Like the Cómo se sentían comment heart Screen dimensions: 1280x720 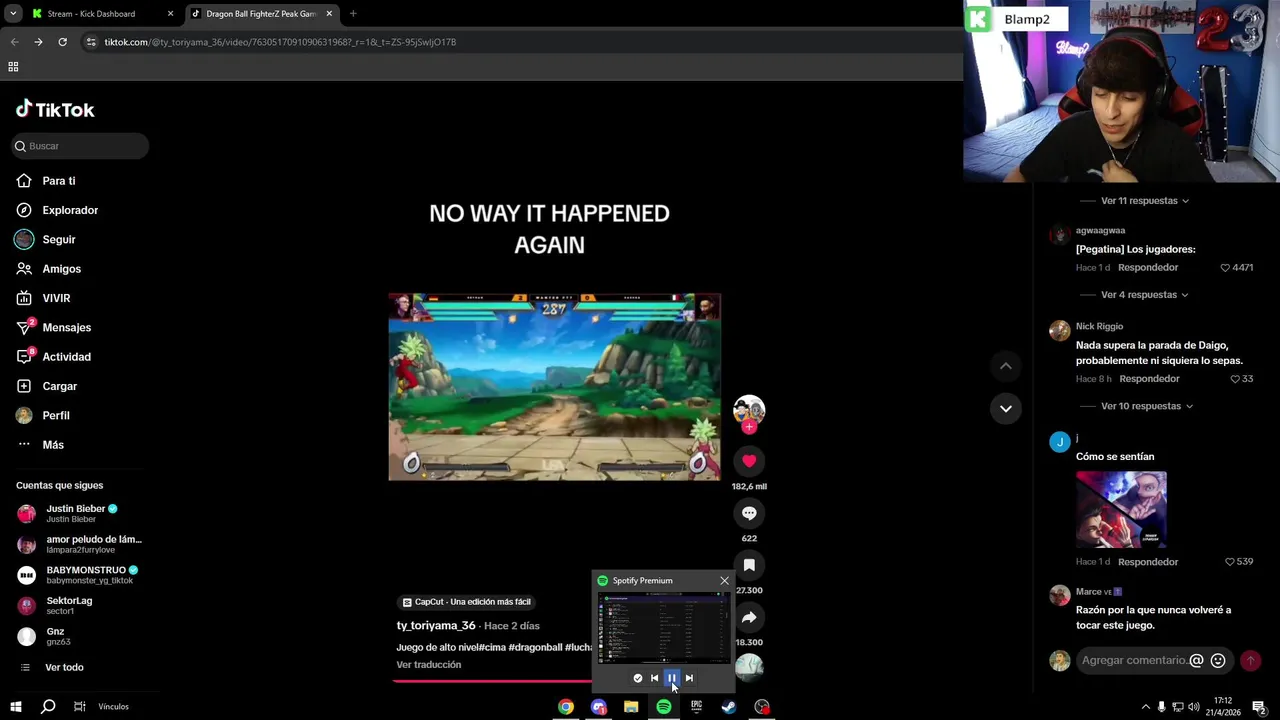(1230, 562)
